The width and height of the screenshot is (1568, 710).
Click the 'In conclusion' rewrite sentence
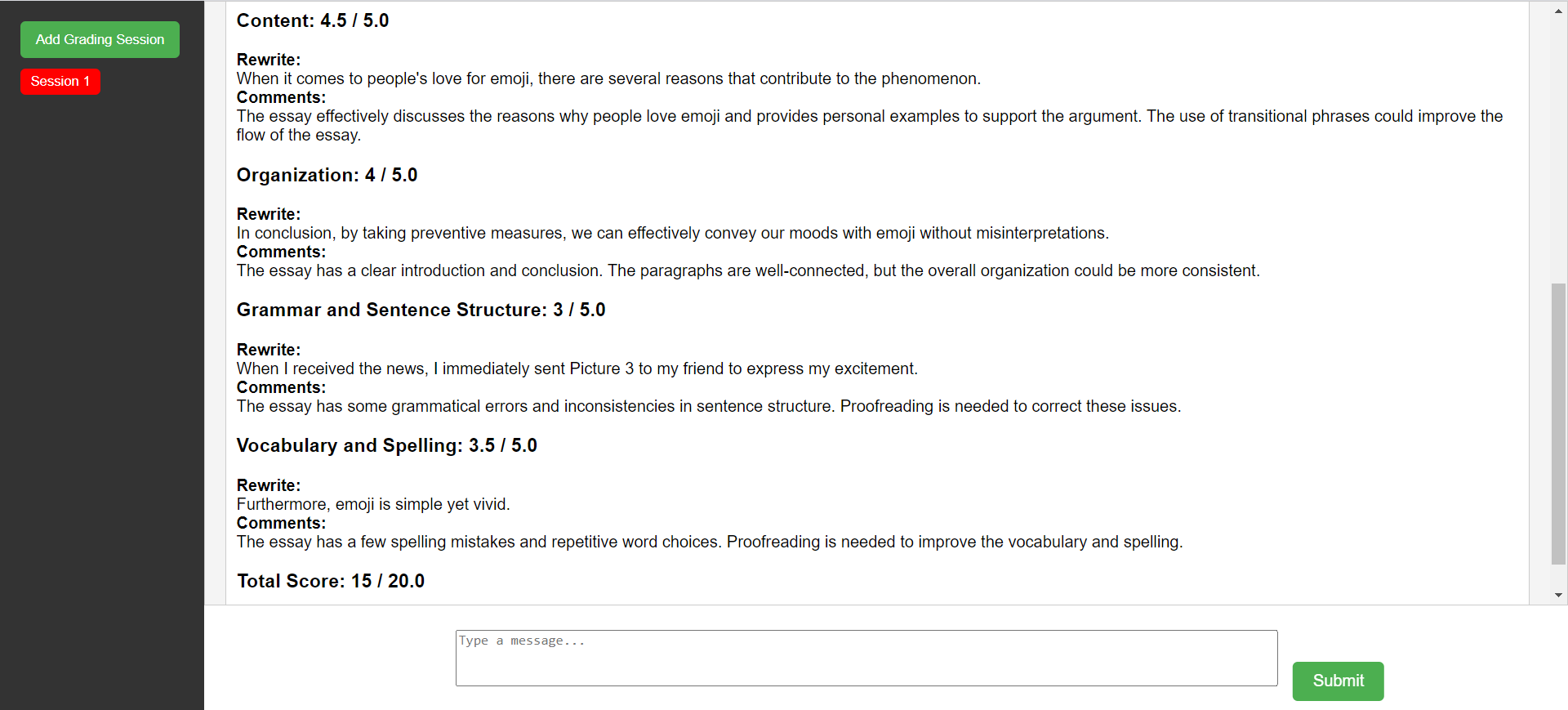point(673,233)
